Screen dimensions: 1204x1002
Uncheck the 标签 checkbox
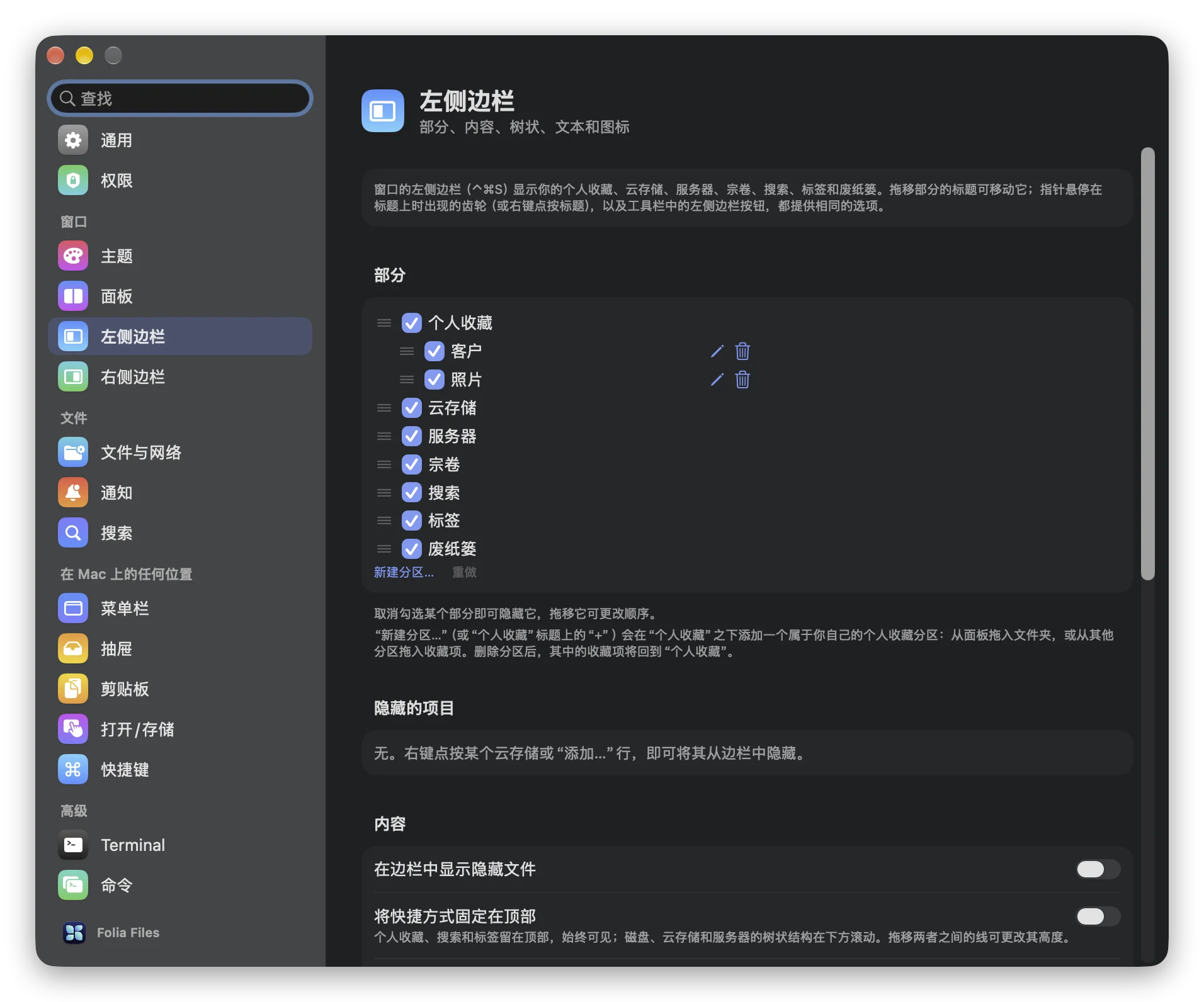(412, 521)
